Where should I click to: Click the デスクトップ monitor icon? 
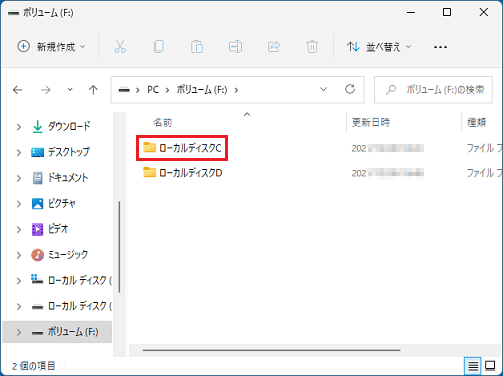pos(37,153)
